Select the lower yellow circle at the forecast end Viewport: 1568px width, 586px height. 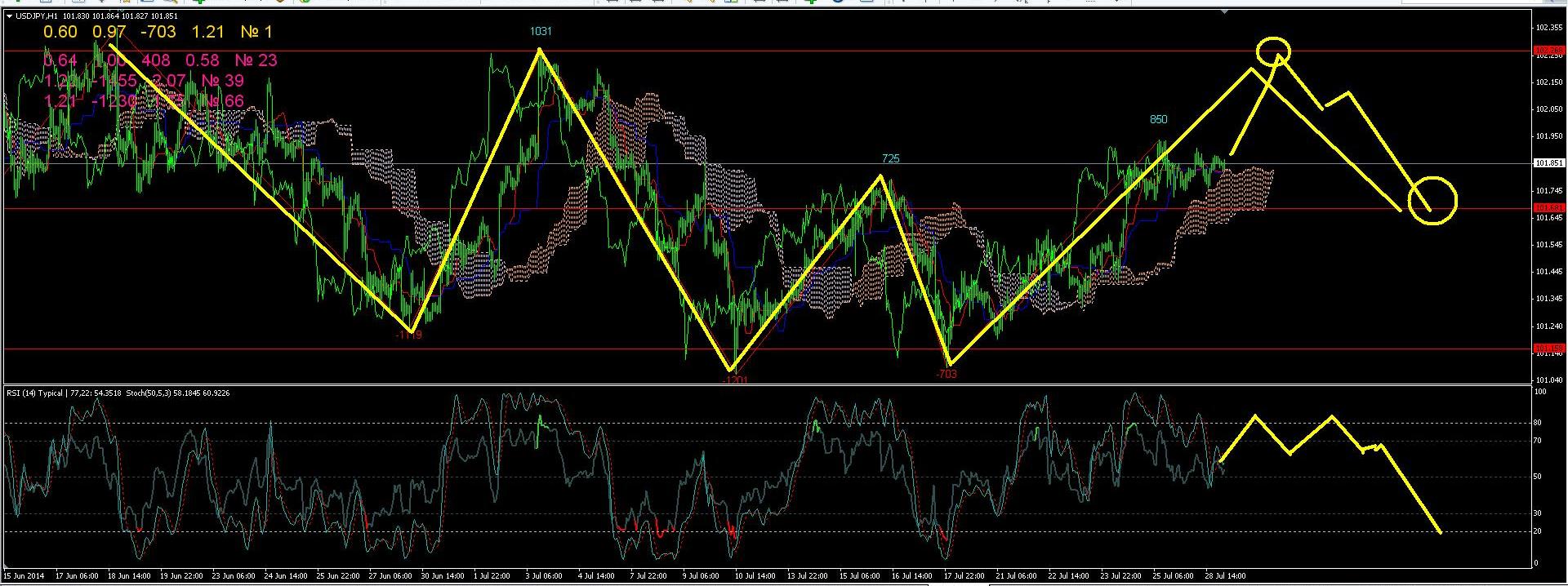pos(1432,200)
